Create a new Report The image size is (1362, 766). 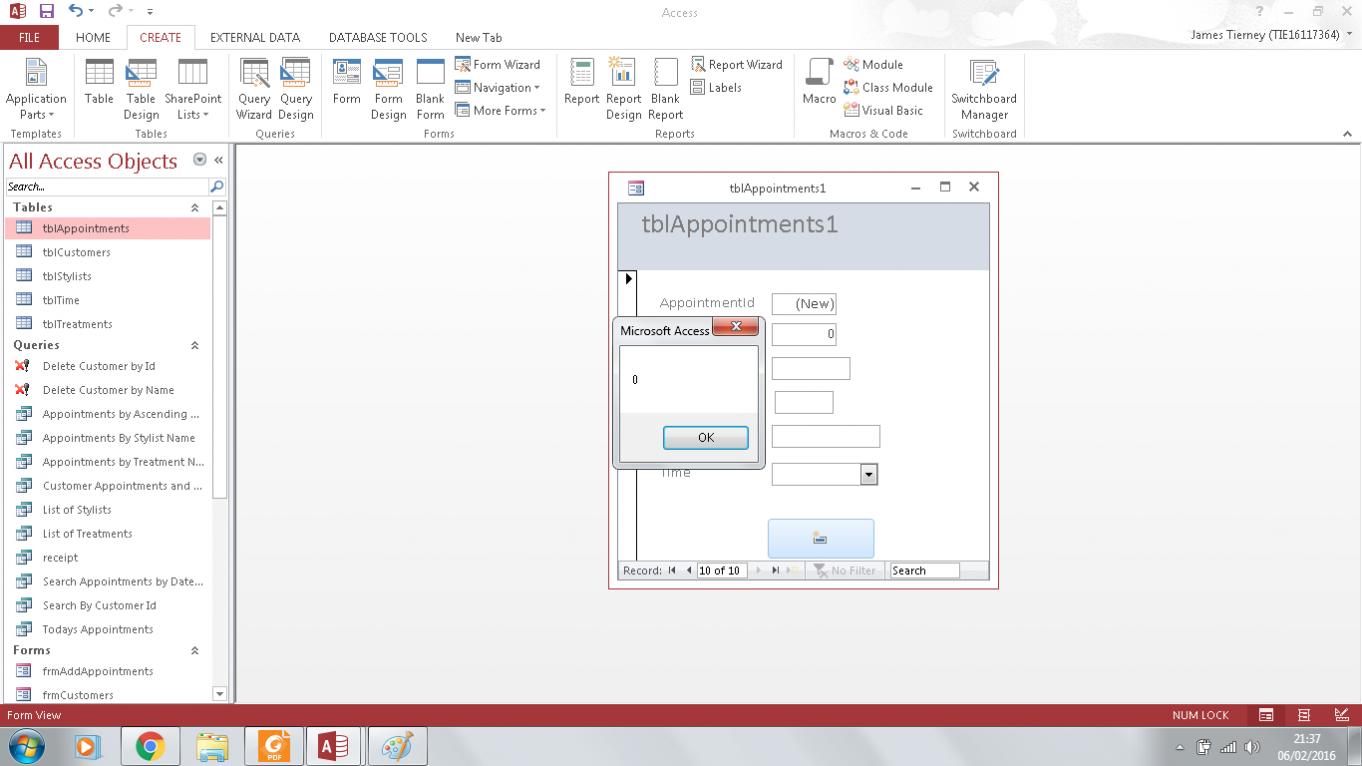pos(582,82)
